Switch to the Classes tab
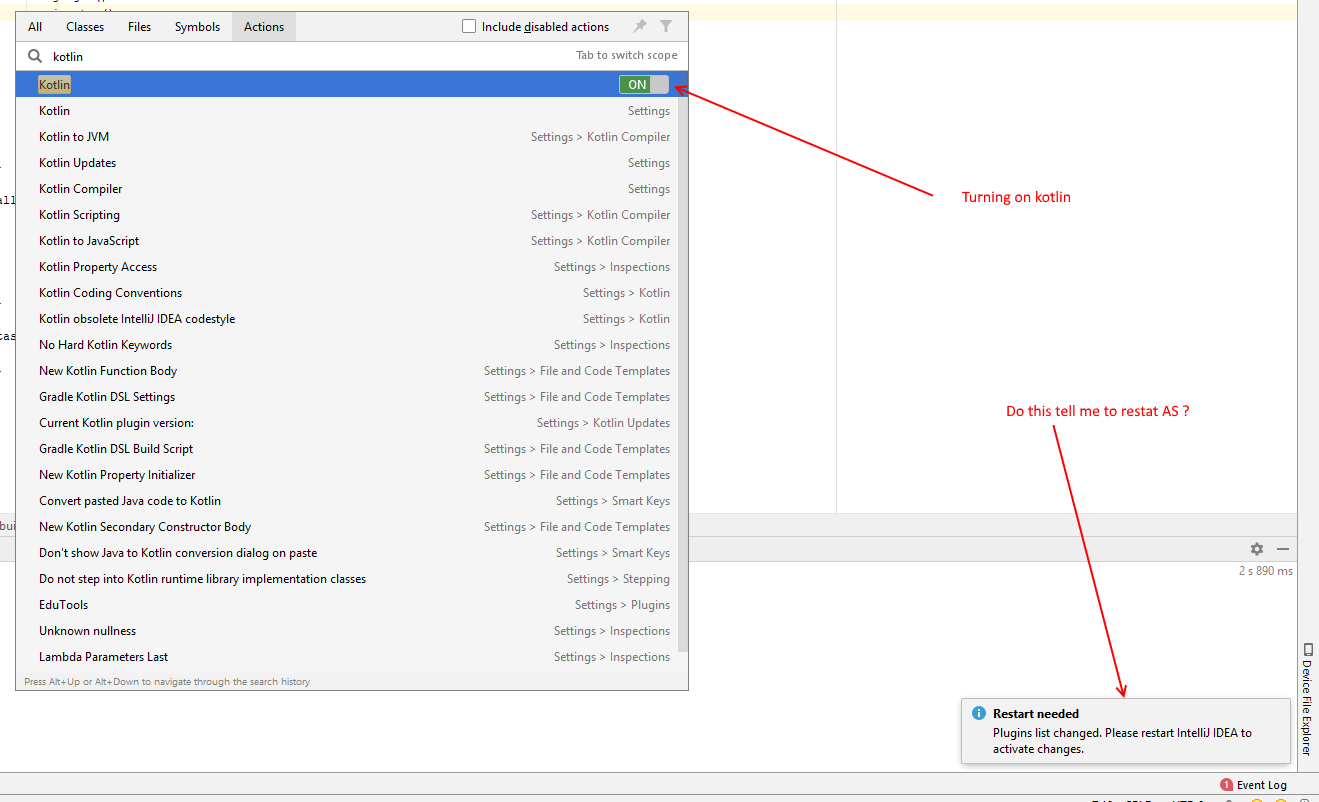Viewport: 1319px width, 802px height. [x=85, y=27]
